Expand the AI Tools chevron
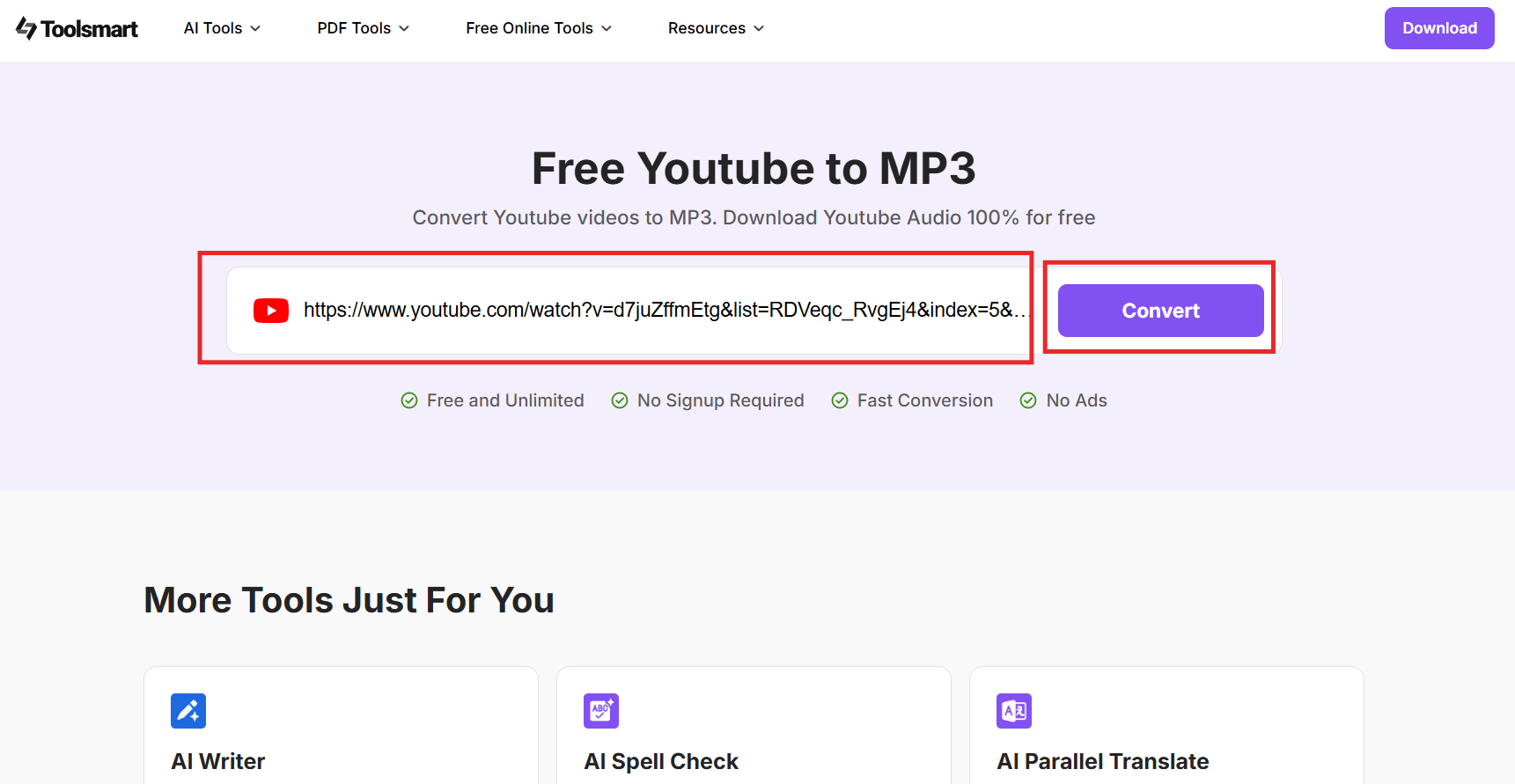This screenshot has width=1515, height=784. coord(255,29)
